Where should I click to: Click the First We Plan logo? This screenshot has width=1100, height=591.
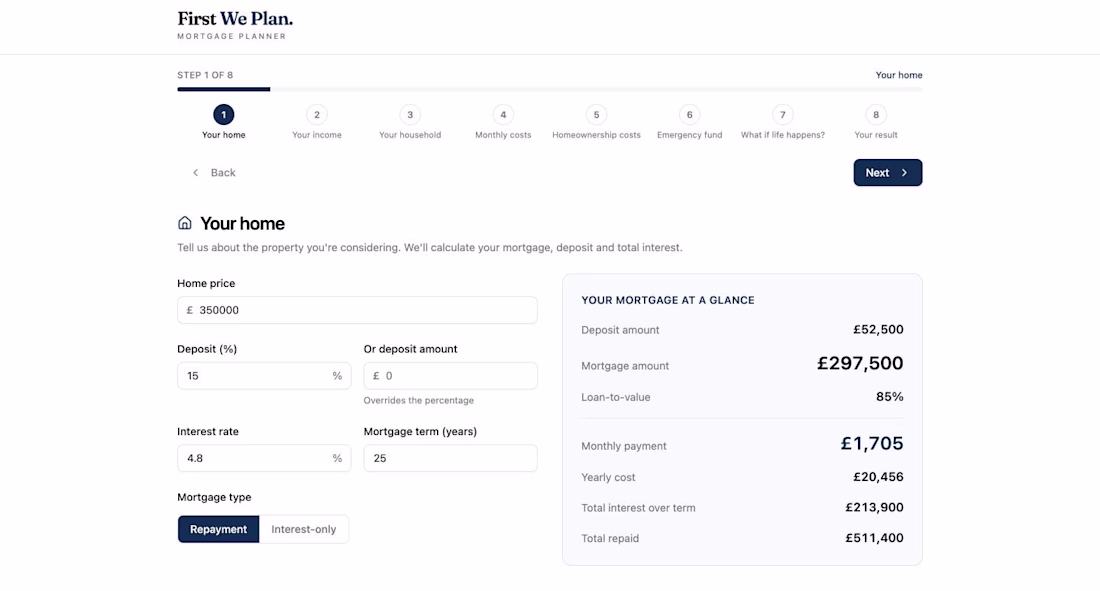[x=235, y=25]
